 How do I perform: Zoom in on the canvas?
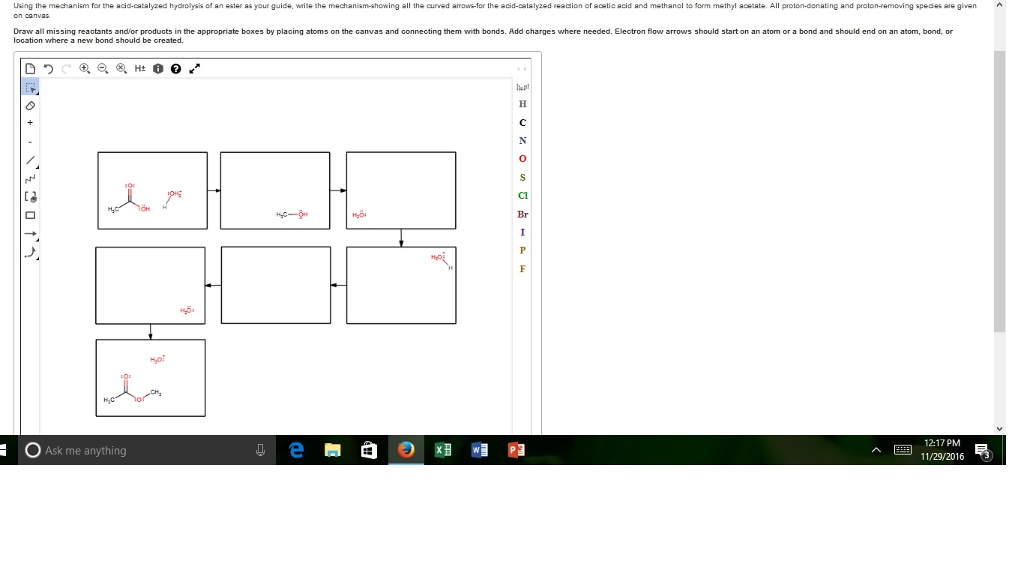click(85, 69)
